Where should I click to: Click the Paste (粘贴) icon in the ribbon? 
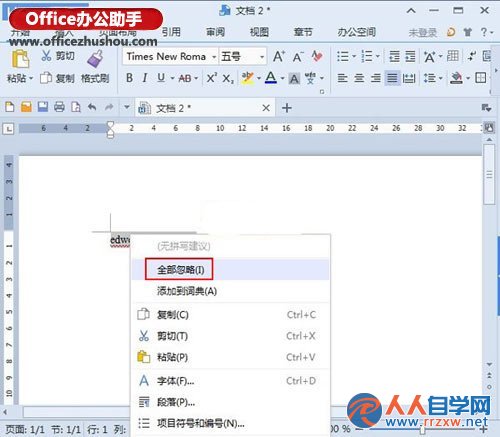pyautogui.click(x=20, y=59)
